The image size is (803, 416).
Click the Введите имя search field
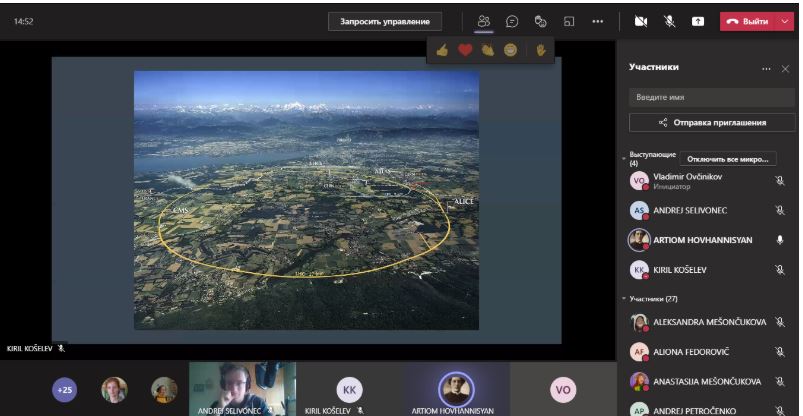[712, 97]
